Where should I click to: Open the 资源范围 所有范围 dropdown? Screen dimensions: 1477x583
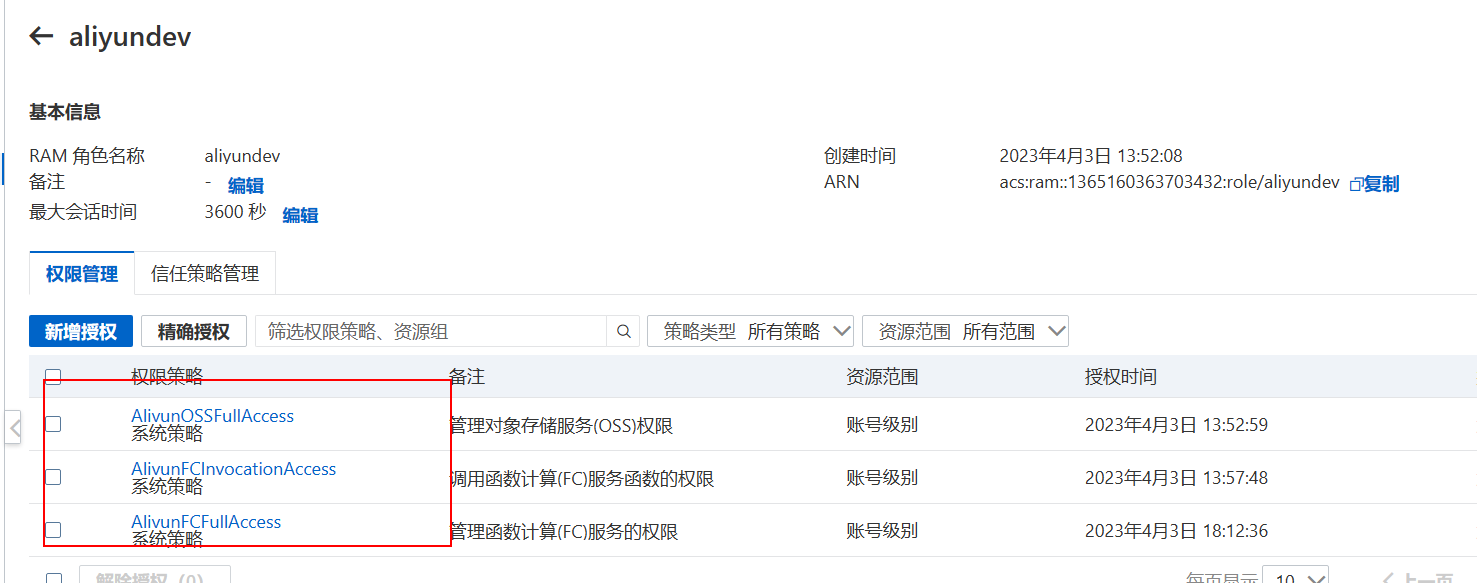coord(965,332)
